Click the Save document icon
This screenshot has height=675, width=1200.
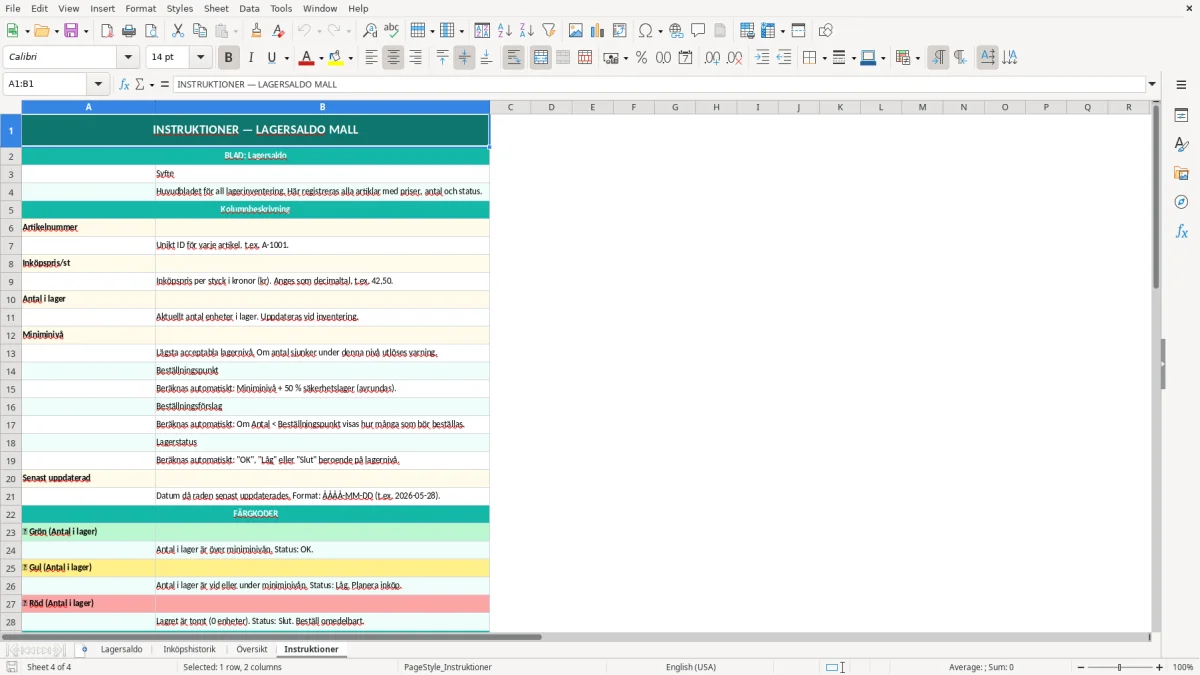click(x=72, y=31)
